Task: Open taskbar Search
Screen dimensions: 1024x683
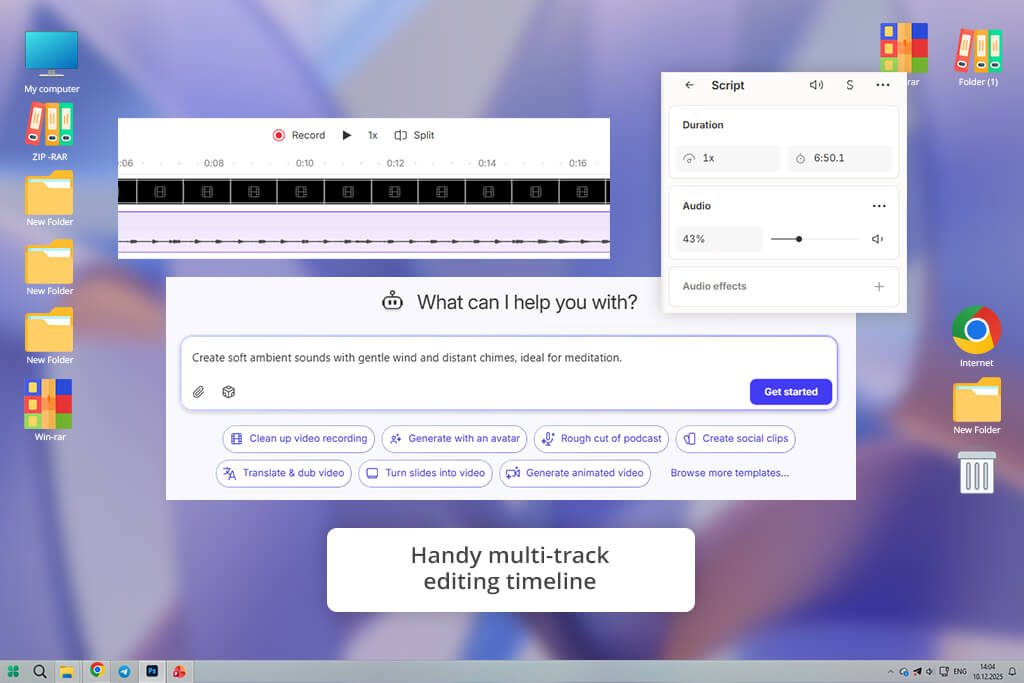Action: click(x=40, y=671)
